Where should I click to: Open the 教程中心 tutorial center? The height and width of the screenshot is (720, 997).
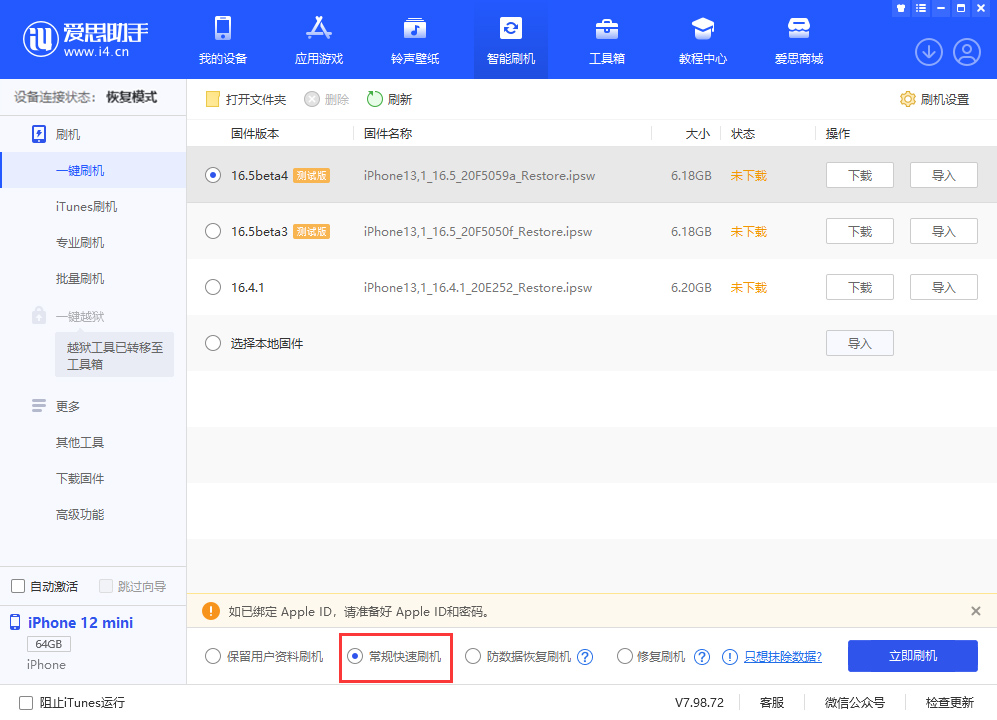(x=702, y=40)
